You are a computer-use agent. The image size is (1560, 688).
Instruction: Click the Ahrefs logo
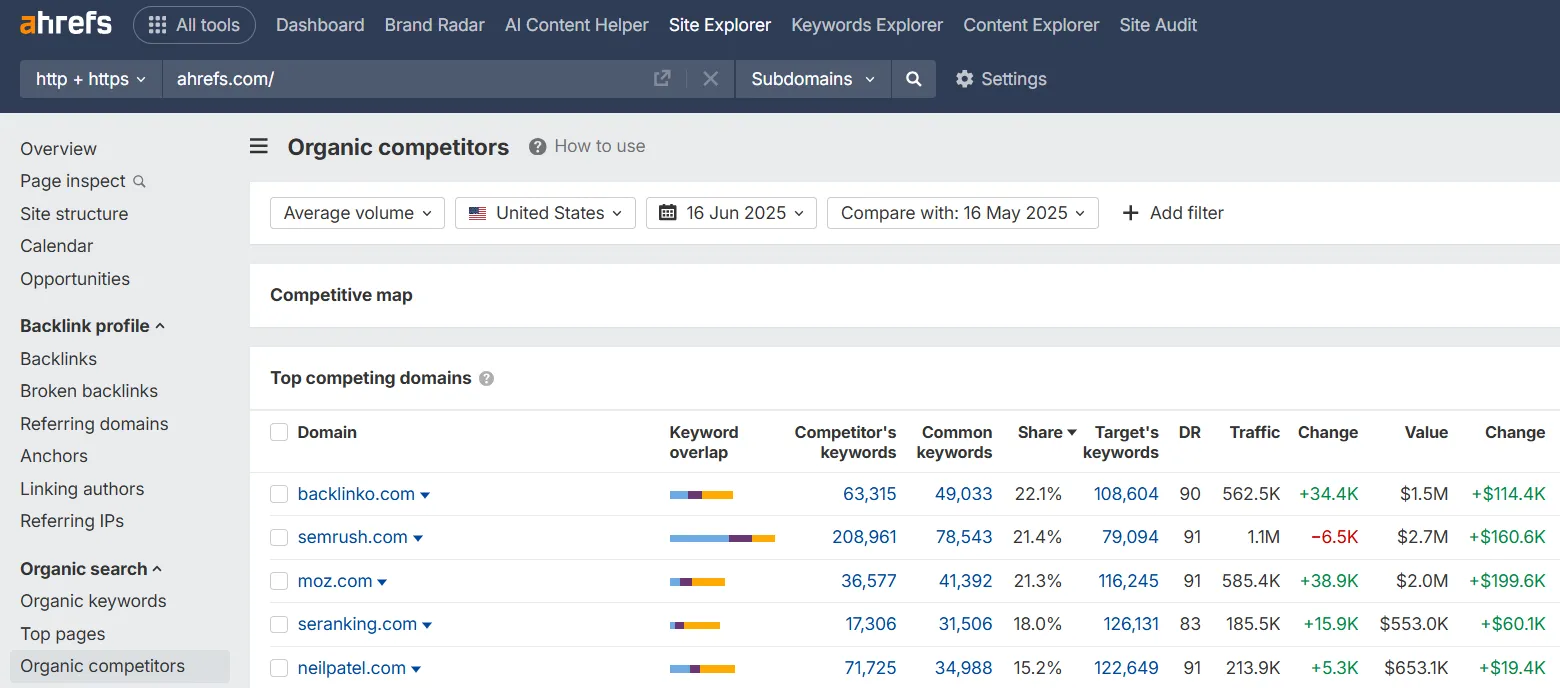tap(66, 24)
